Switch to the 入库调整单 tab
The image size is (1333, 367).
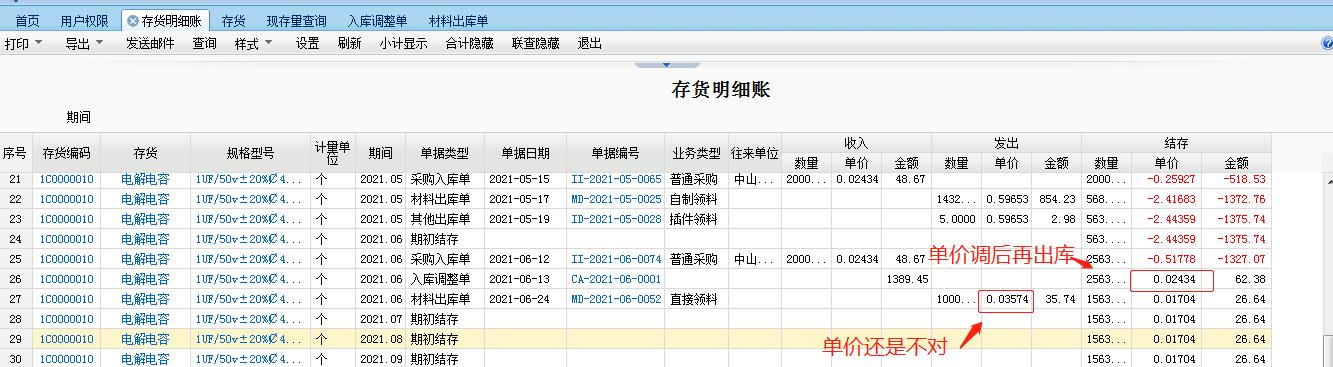coord(377,20)
